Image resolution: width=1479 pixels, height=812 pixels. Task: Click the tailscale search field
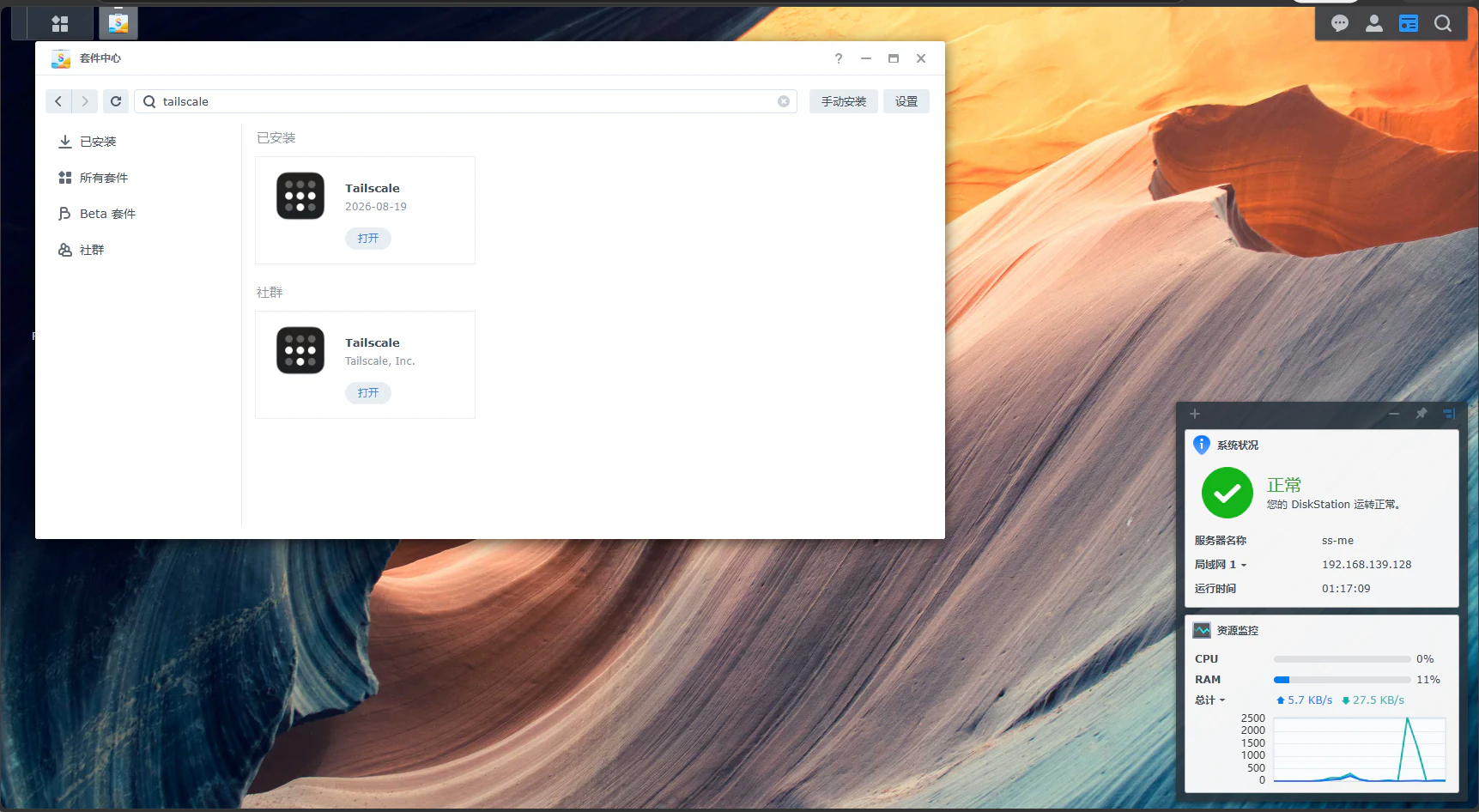(465, 101)
